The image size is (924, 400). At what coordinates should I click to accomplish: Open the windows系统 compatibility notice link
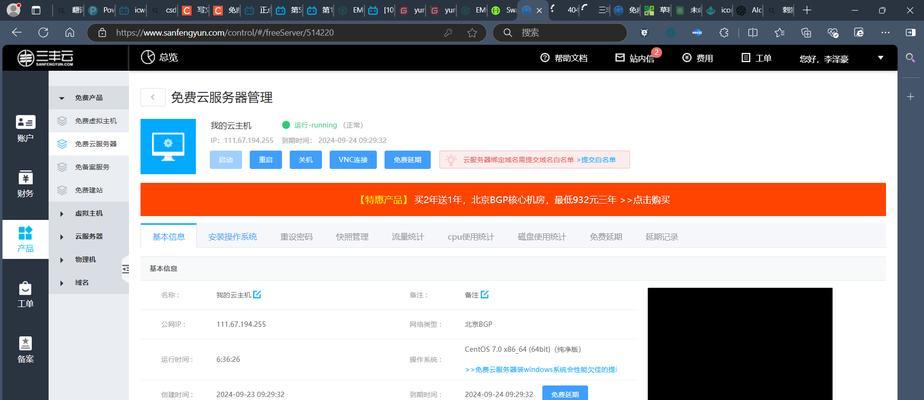(x=541, y=369)
